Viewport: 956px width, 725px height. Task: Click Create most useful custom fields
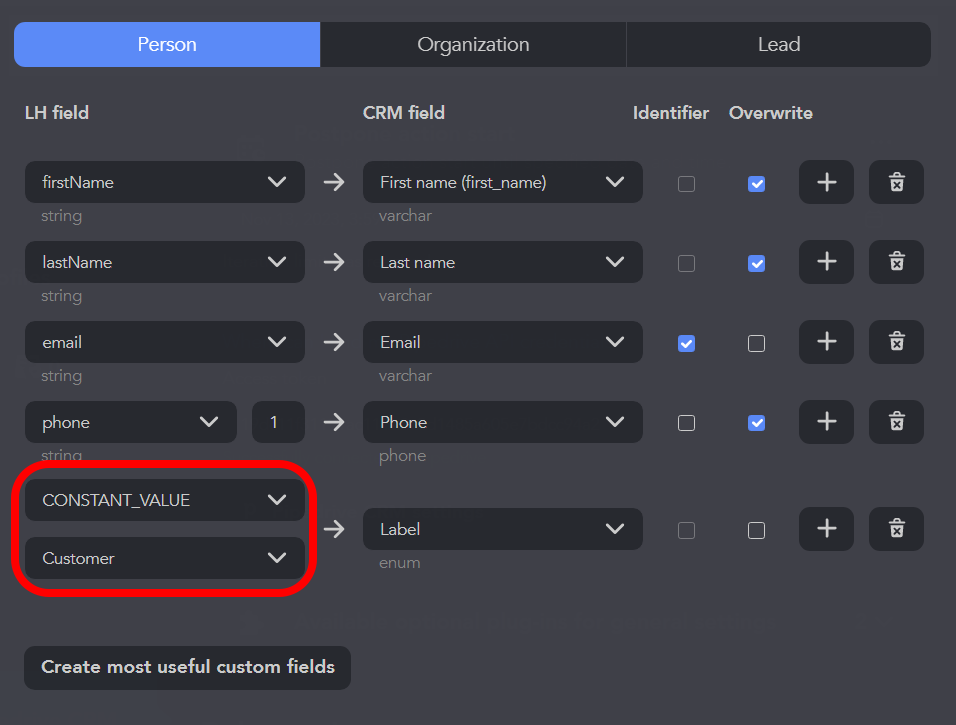coord(188,668)
